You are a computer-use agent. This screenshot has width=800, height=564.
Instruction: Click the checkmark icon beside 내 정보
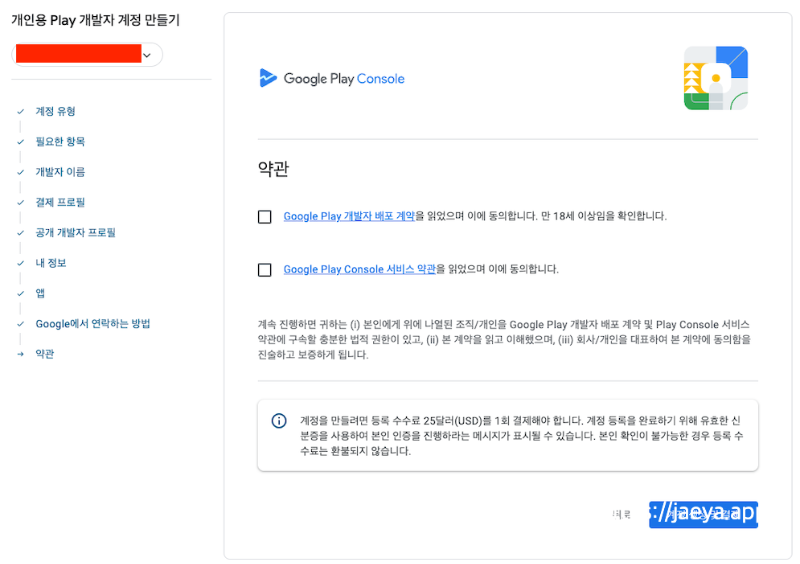click(x=20, y=263)
